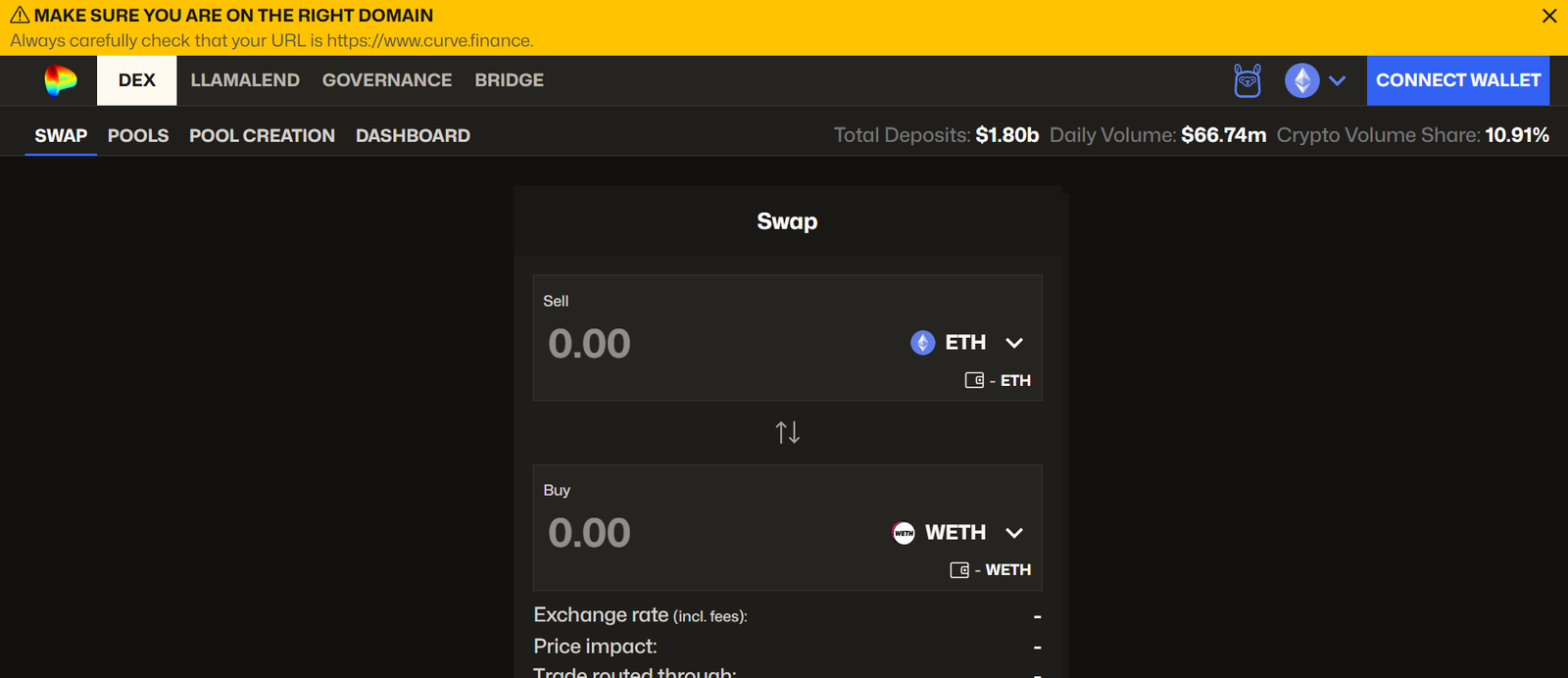Click the llama mascot icon
The height and width of the screenshot is (678, 1568).
[x=1248, y=80]
